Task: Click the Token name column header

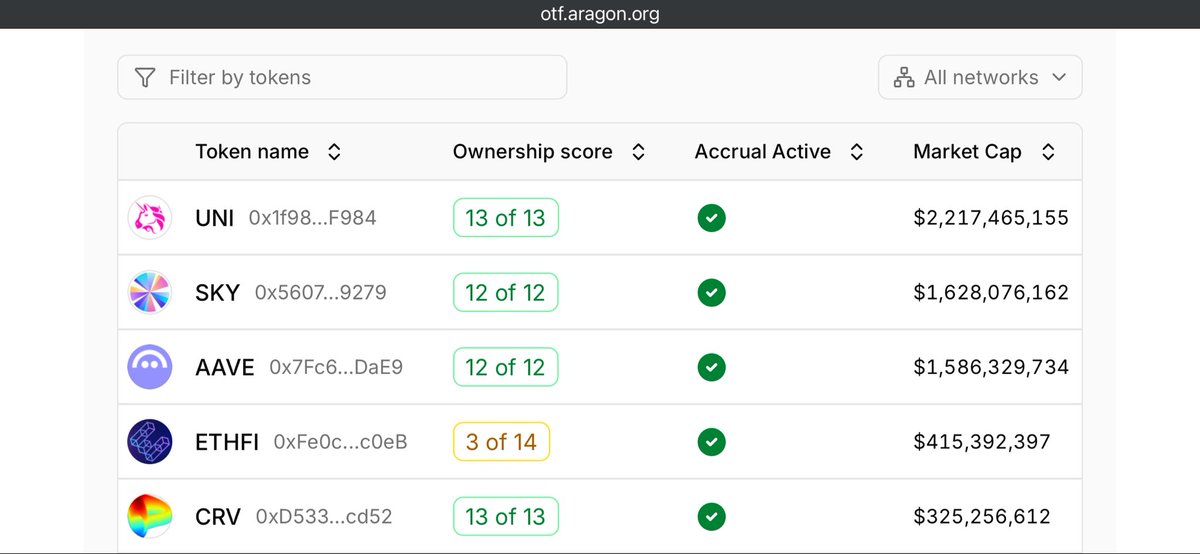Action: [x=252, y=152]
